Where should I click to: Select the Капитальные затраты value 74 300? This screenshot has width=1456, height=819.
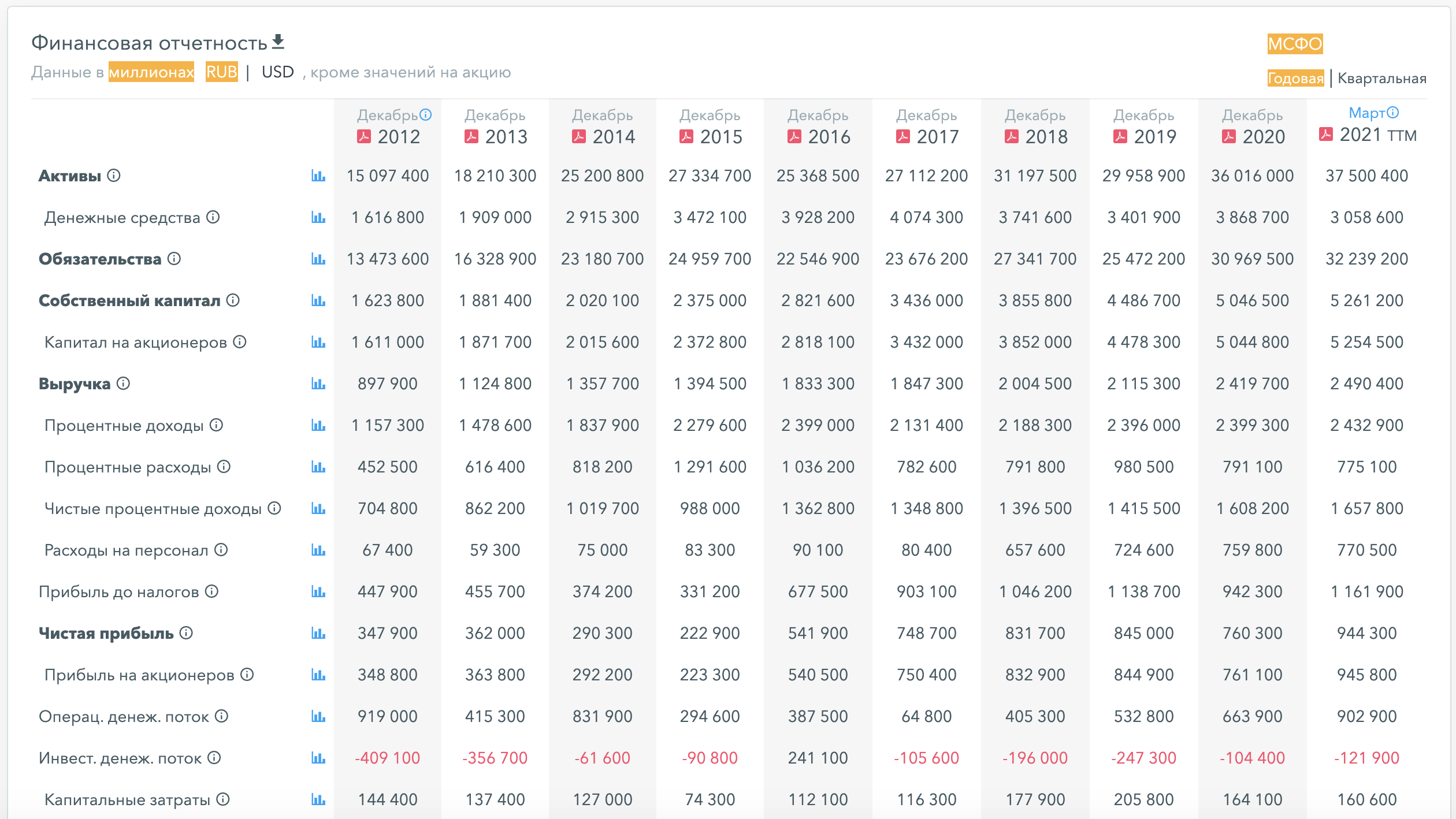tap(710, 799)
